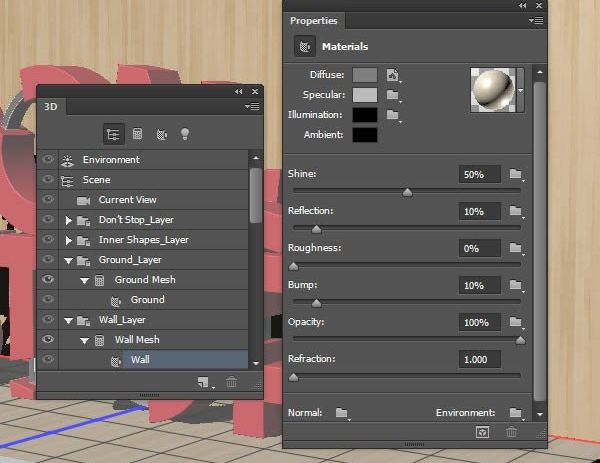
Task: Filter by Lights bulb icon in 3D panel
Action: pos(185,134)
